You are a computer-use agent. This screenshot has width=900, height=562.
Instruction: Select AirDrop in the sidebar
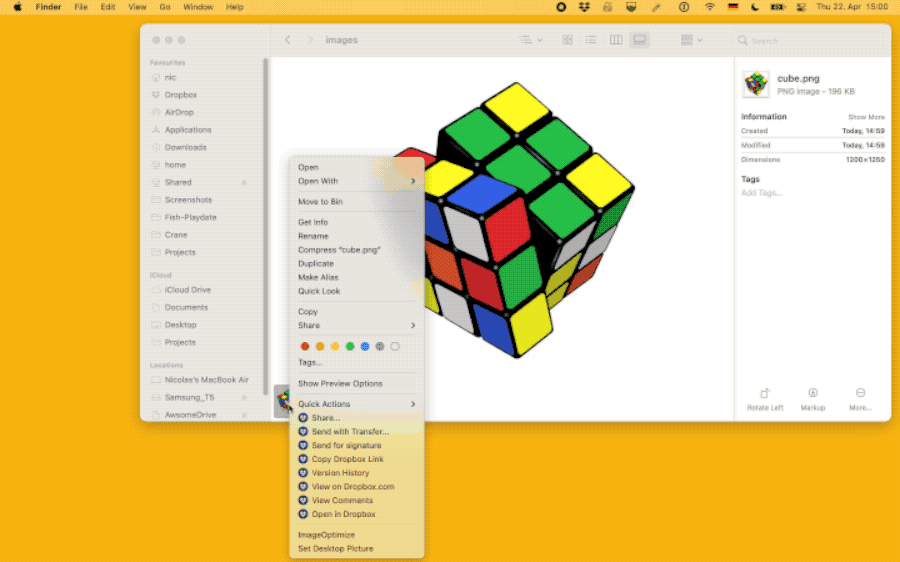click(x=179, y=113)
